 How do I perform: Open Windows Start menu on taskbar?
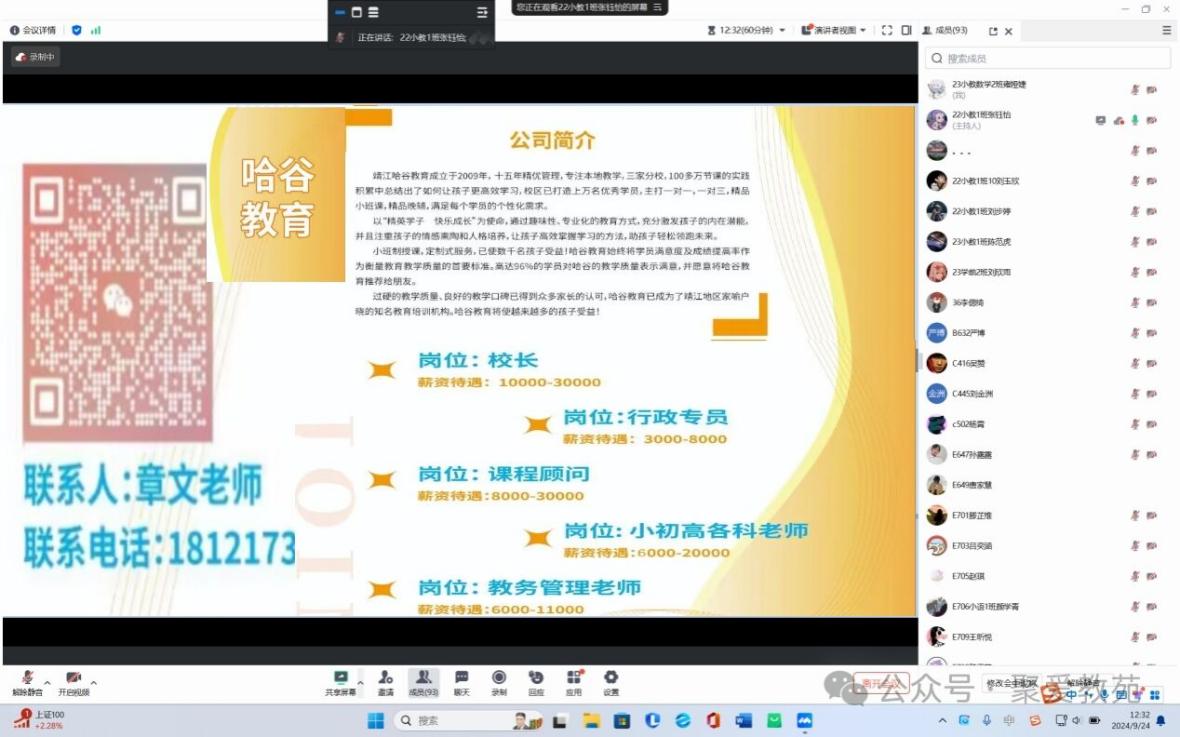tap(376, 720)
